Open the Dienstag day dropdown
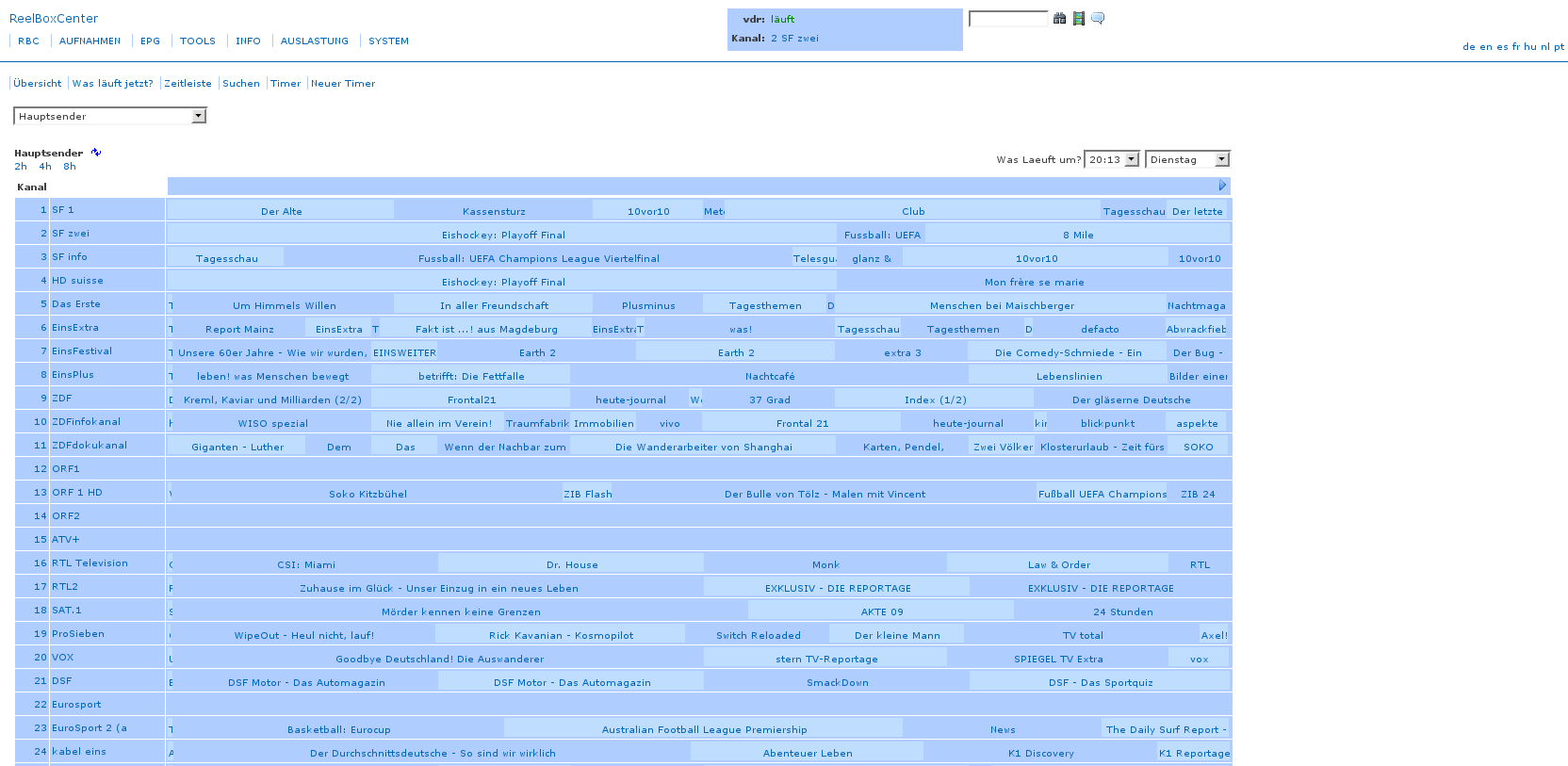 click(x=1187, y=159)
